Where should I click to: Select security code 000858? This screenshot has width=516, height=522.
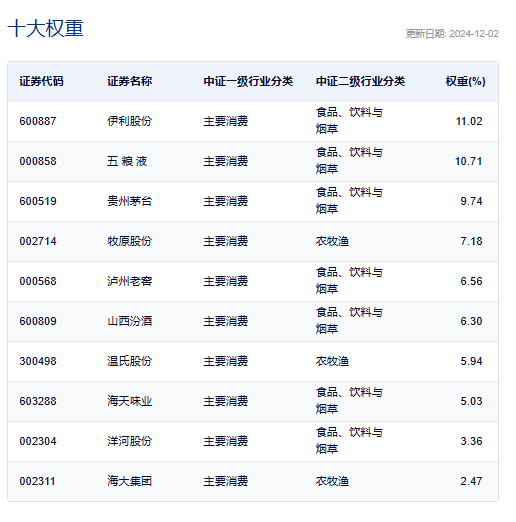38,161
